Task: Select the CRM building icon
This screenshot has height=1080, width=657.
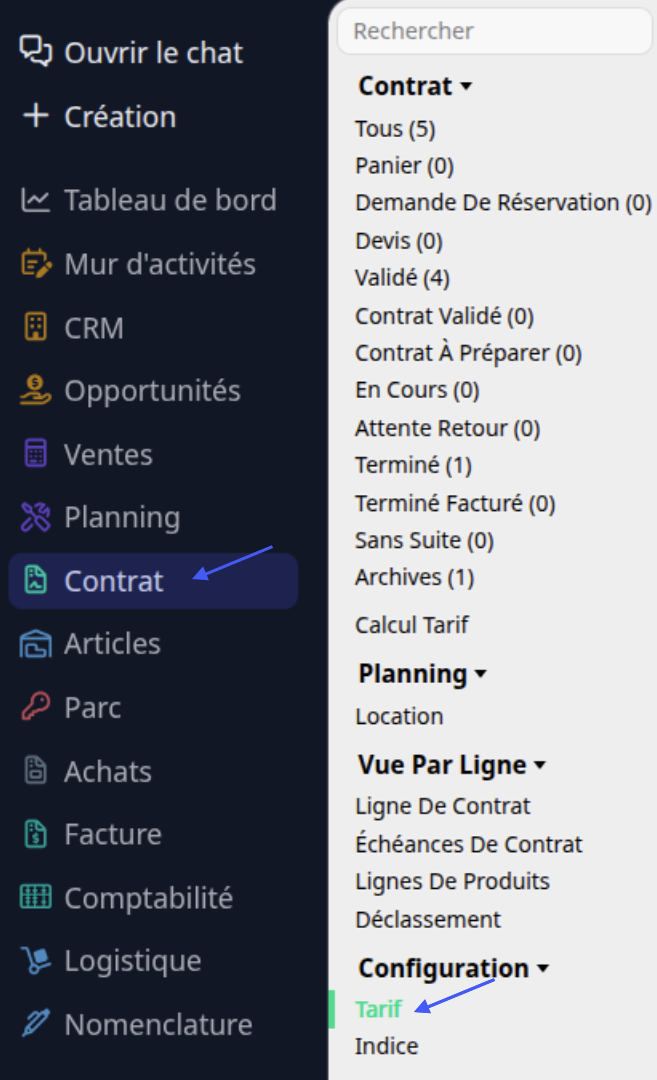Action: (36, 327)
